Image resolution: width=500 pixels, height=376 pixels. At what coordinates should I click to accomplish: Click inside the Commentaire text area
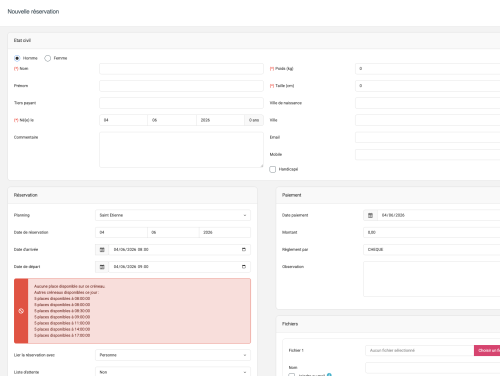coord(181,150)
